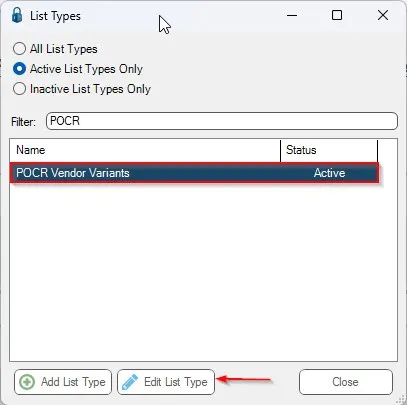Close the window using the X icon
Screen dimensions: 407x405
point(383,15)
